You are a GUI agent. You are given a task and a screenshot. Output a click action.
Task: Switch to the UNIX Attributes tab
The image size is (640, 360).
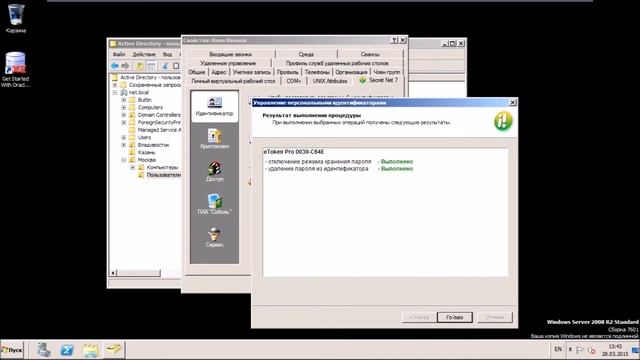pyautogui.click(x=330, y=81)
